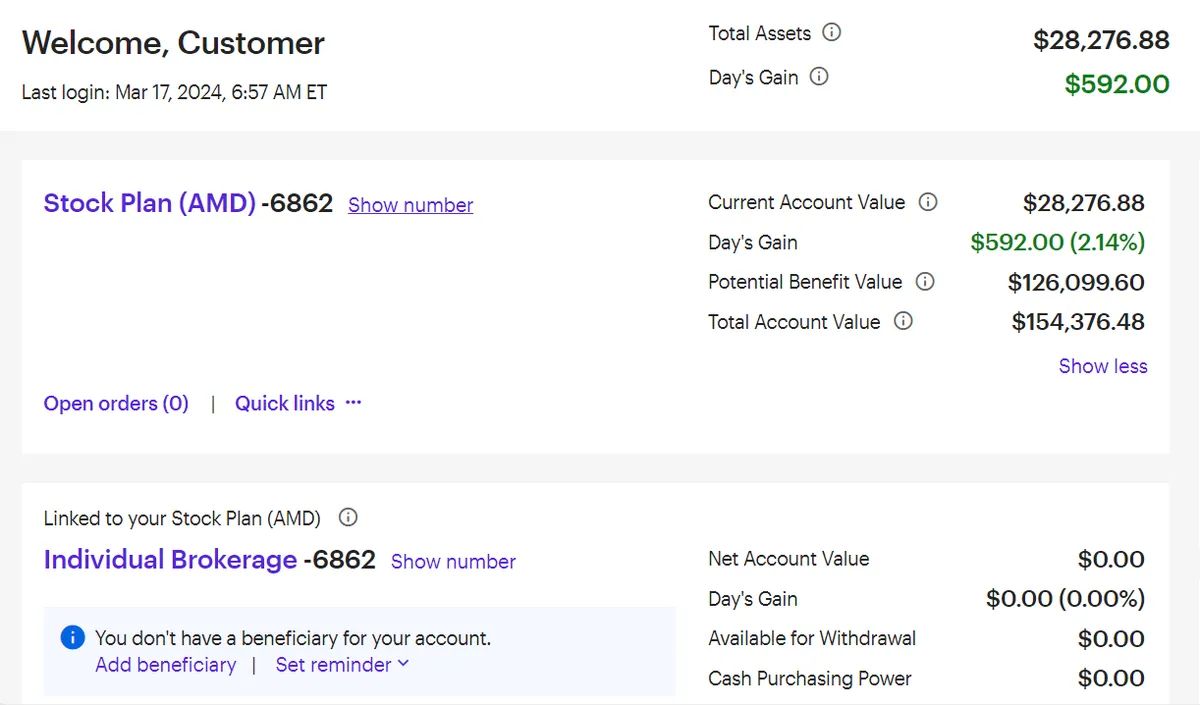The image size is (1200, 705).
Task: Click the info icon beside Total Assets
Action: (831, 33)
